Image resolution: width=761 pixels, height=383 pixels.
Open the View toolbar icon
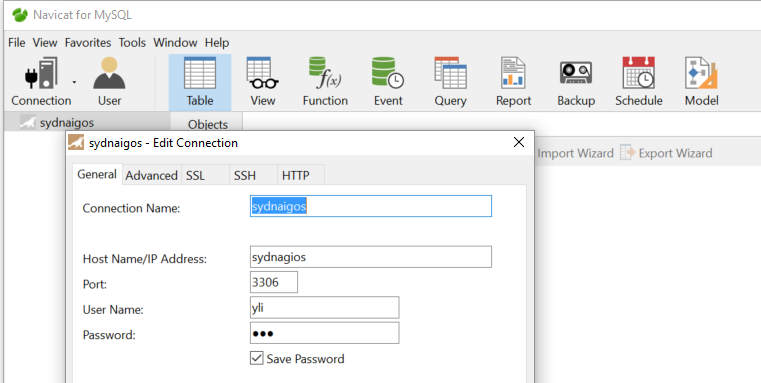263,82
